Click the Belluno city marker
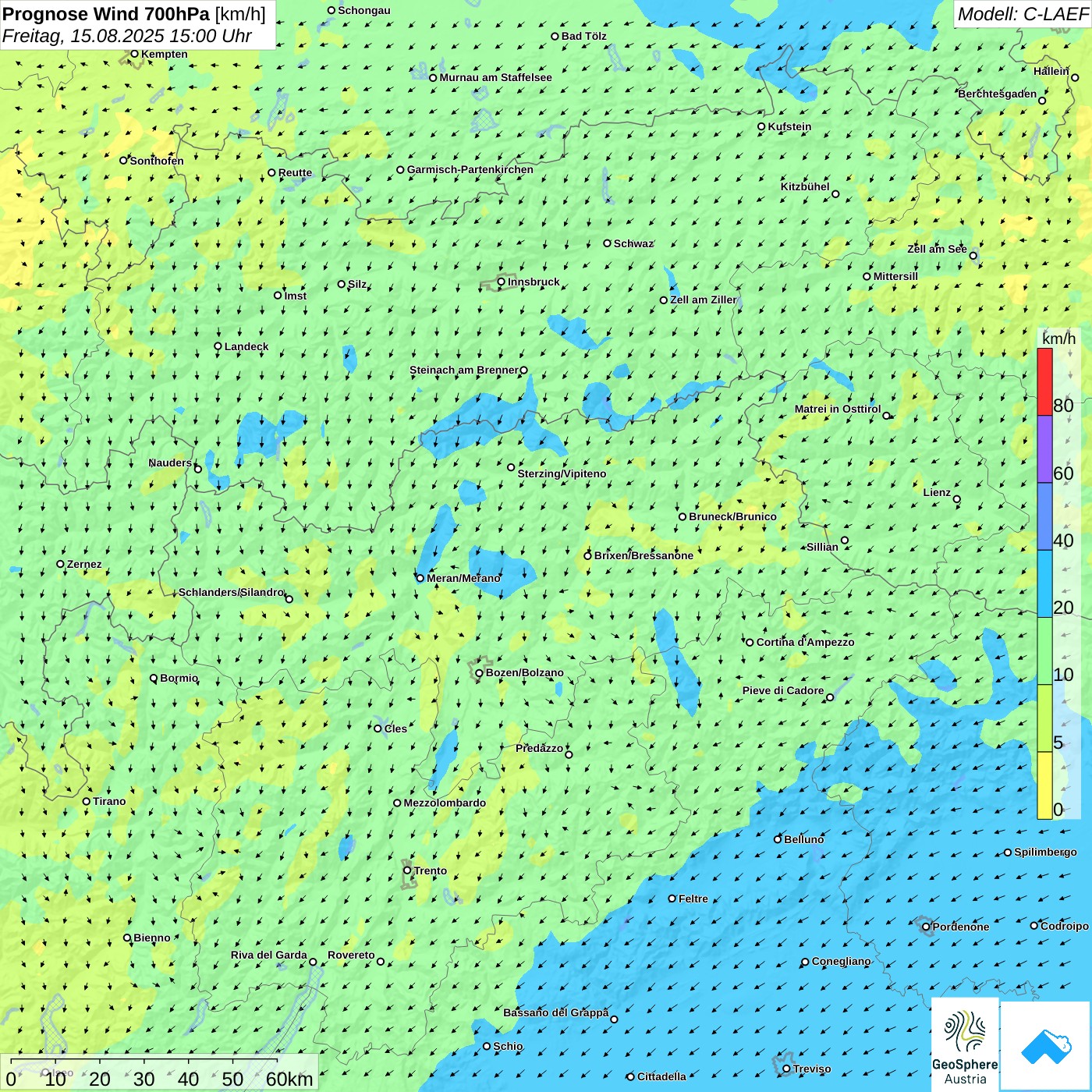The width and height of the screenshot is (1092, 1092). pyautogui.click(x=778, y=839)
